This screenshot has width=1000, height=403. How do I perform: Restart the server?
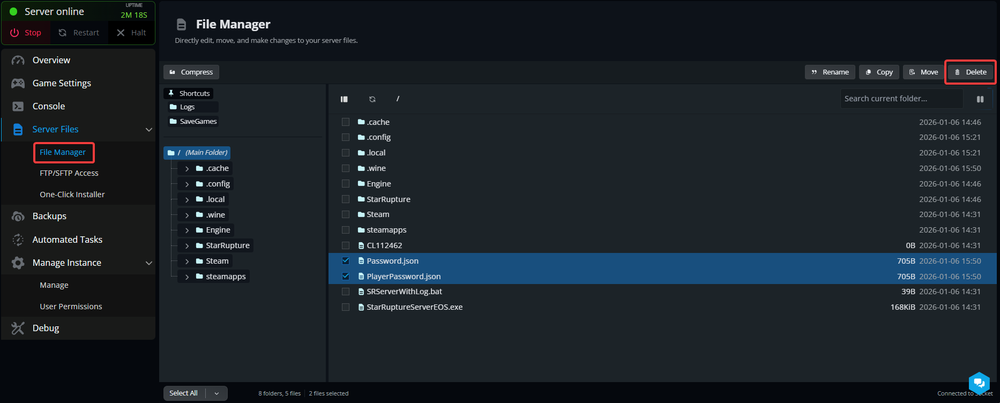pos(78,33)
